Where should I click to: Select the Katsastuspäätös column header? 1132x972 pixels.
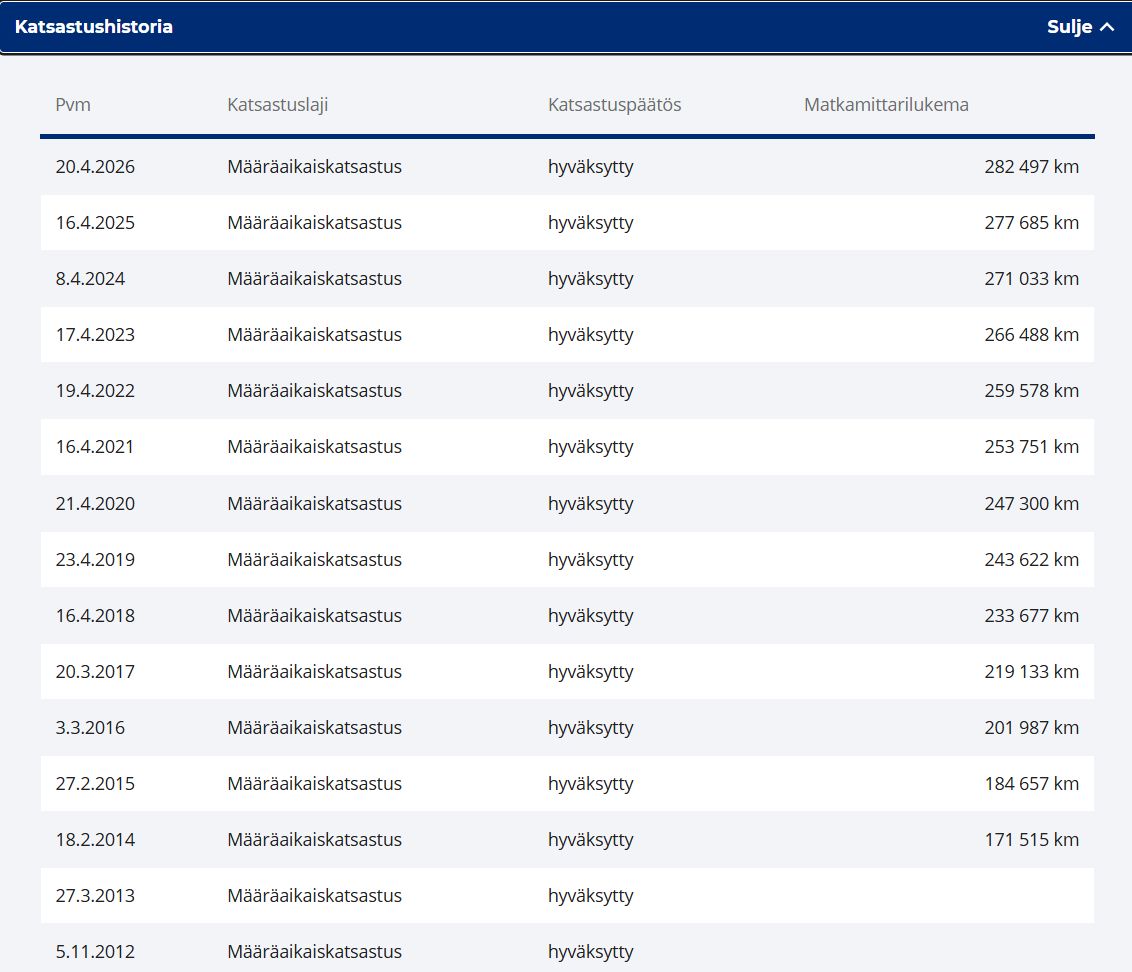(614, 105)
